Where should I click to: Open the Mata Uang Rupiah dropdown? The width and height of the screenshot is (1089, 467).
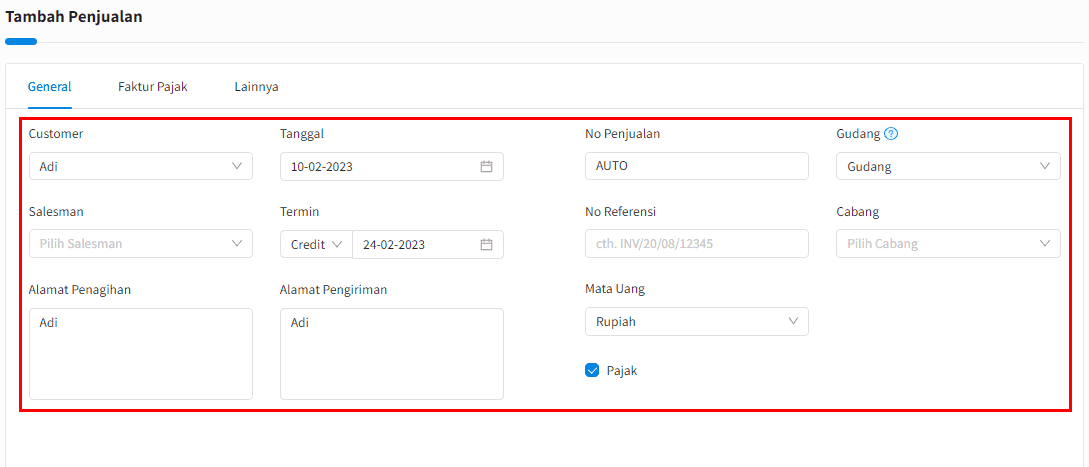[x=696, y=322]
